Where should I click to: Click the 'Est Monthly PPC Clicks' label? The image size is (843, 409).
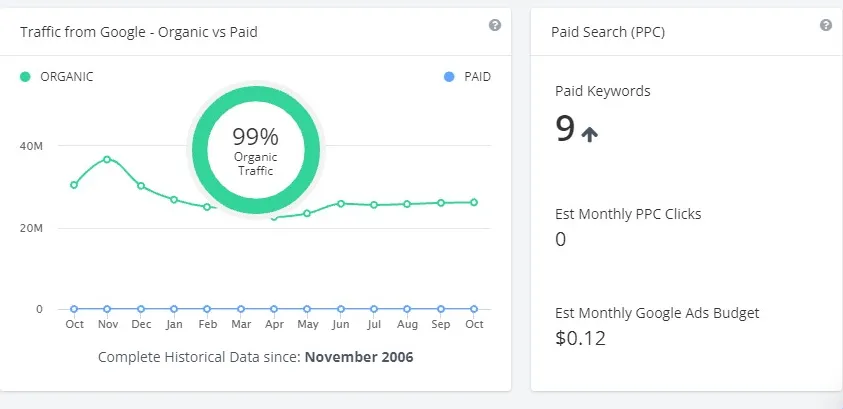[628, 214]
